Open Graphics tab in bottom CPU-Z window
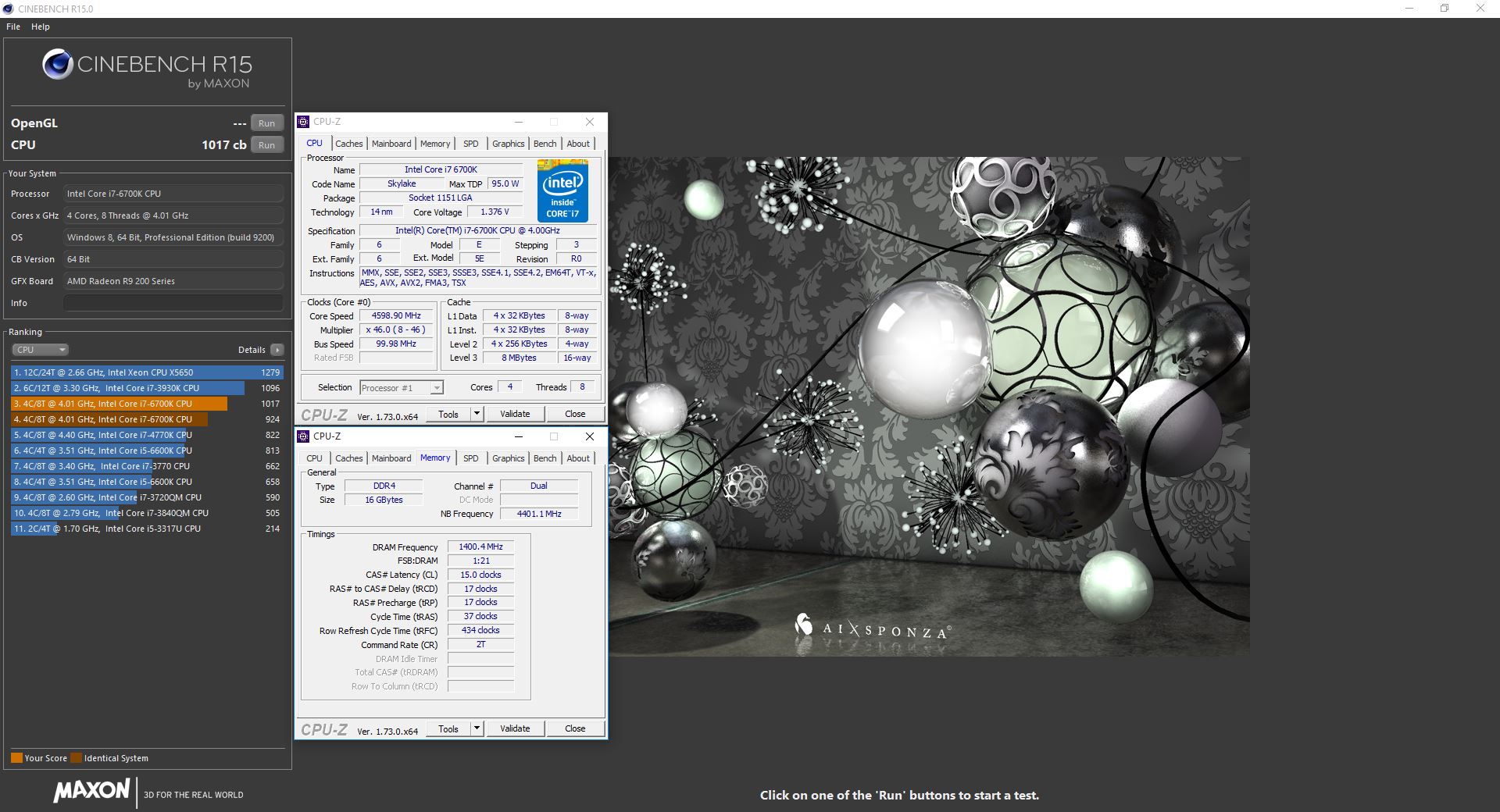Viewport: 1500px width, 812px height. tap(508, 458)
